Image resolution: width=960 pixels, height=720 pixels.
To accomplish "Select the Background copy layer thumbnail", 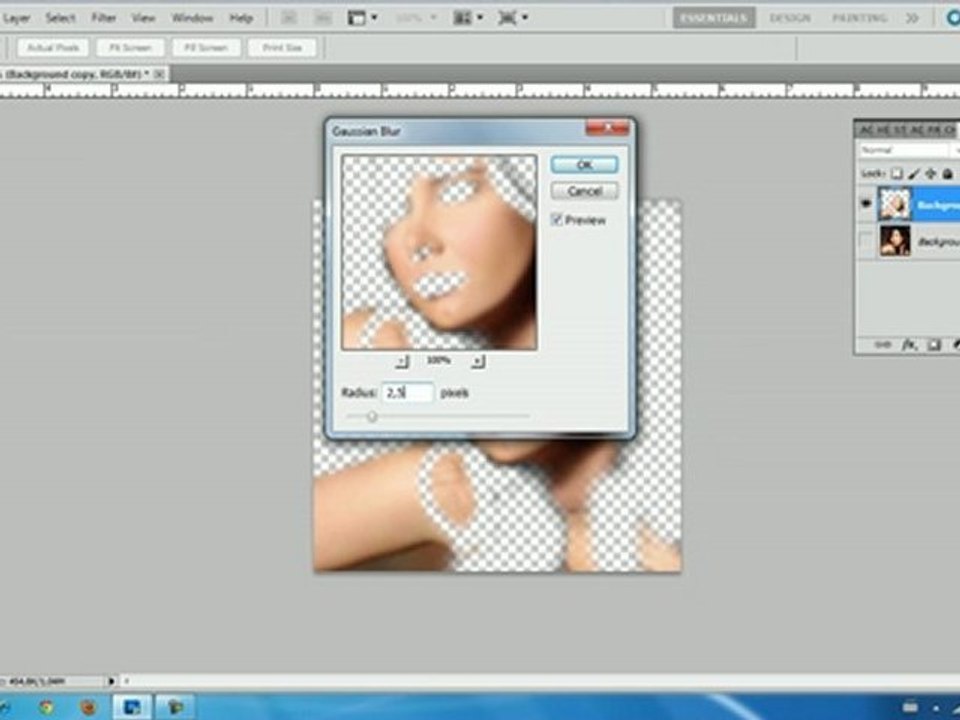I will (894, 204).
